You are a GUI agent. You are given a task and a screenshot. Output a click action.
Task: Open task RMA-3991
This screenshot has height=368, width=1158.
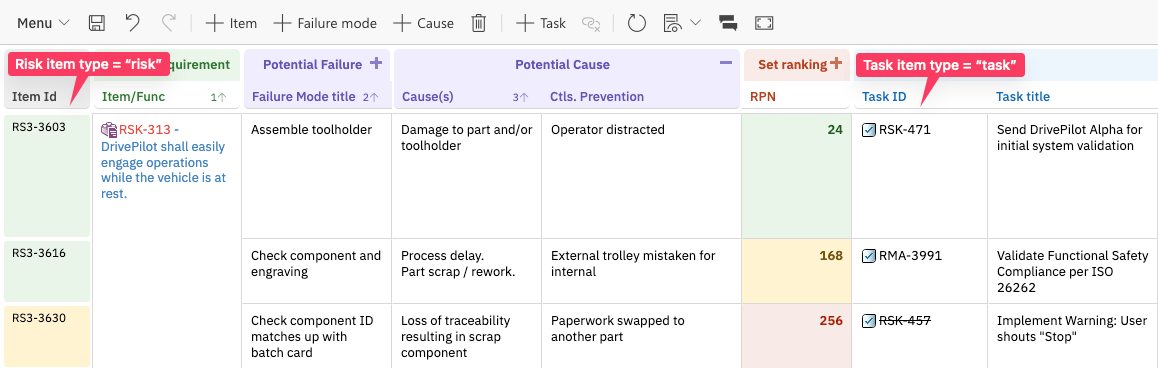pyautogui.click(x=911, y=256)
